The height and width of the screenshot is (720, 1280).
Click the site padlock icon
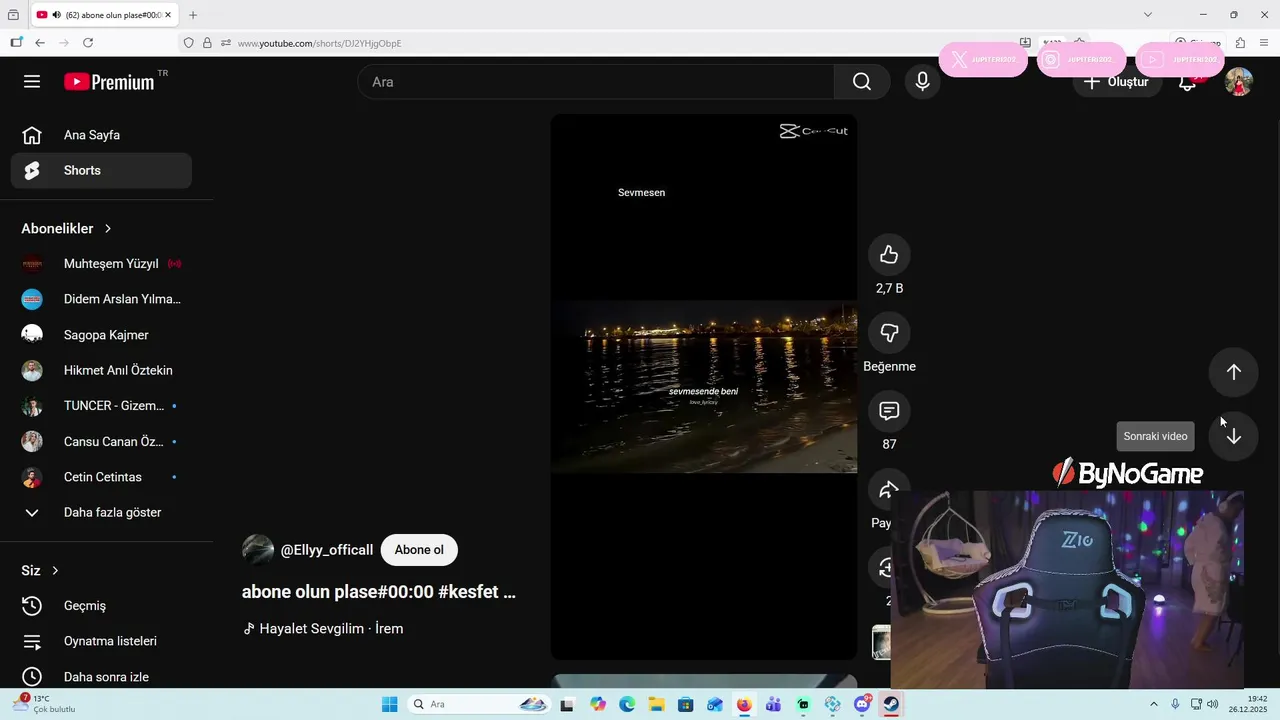[x=207, y=43]
